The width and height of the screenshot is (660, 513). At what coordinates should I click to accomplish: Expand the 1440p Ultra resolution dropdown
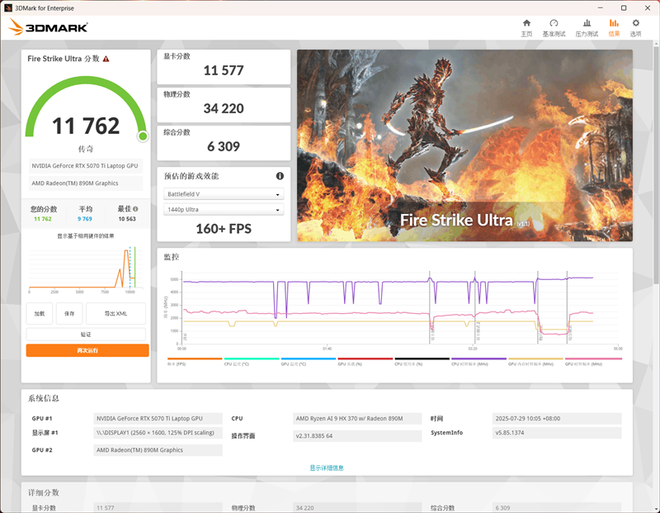click(x=223, y=209)
